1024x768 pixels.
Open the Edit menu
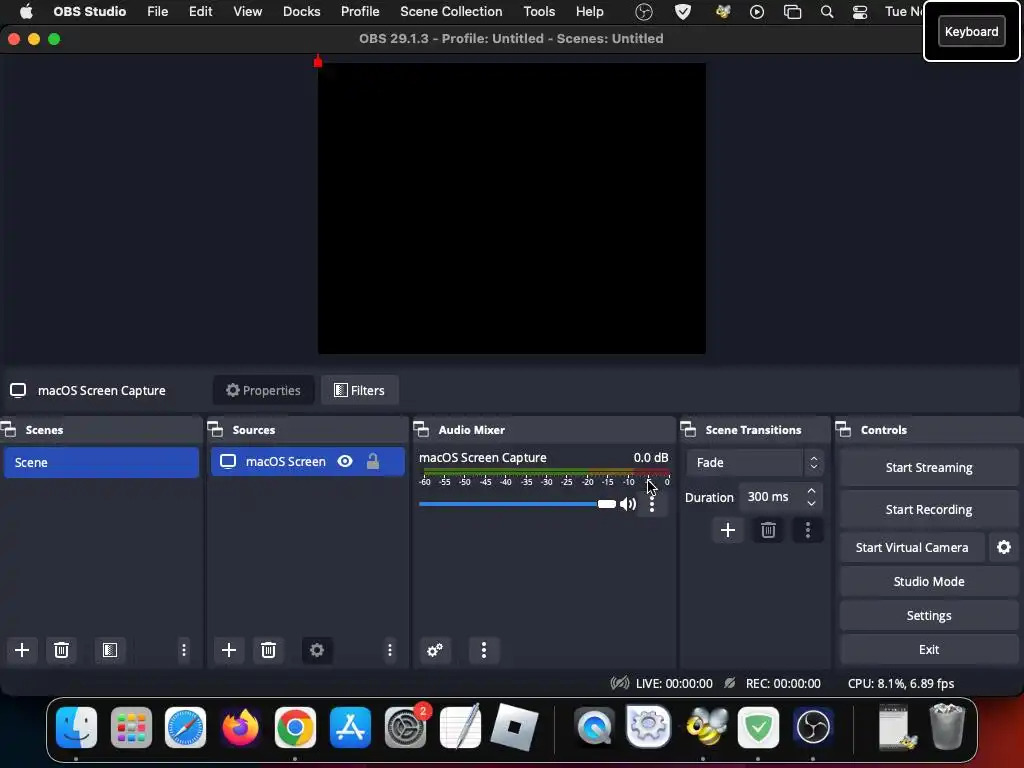200,12
